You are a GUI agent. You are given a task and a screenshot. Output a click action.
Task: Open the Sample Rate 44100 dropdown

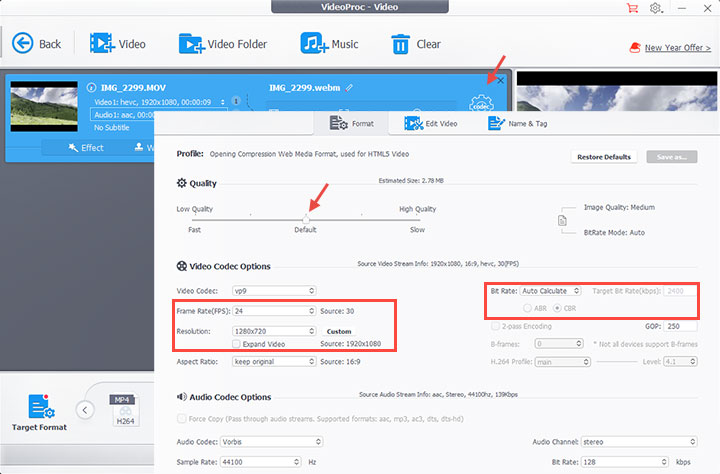click(x=261, y=462)
